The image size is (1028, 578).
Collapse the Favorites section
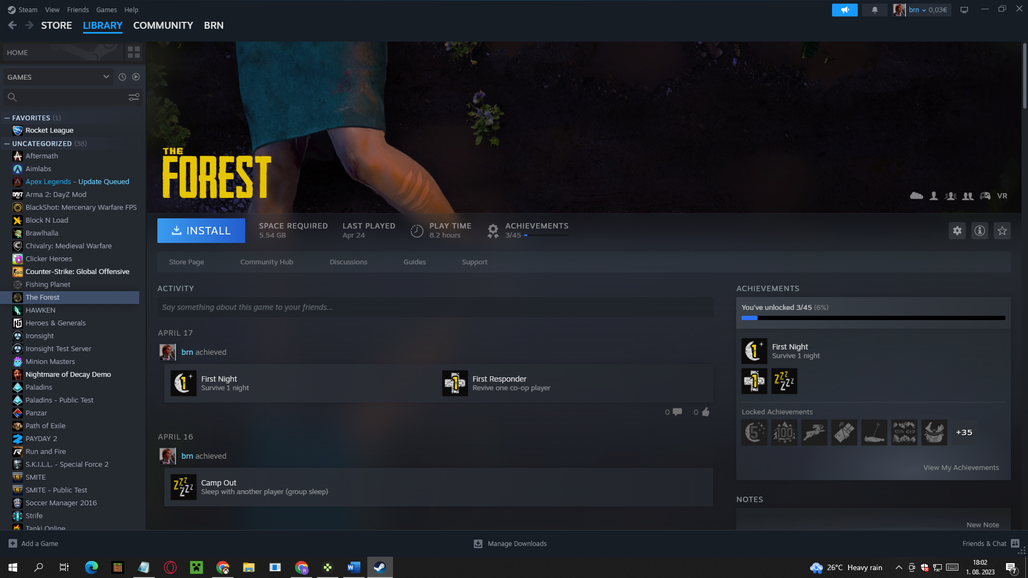coord(7,118)
